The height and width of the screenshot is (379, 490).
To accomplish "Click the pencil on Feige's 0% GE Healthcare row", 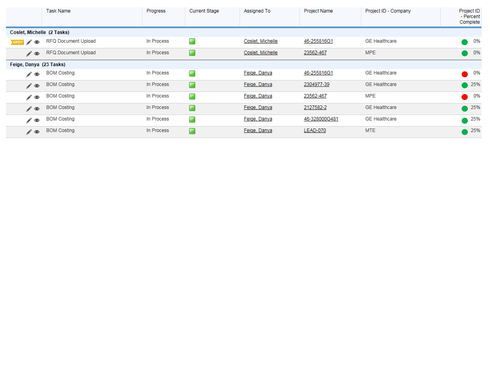I will pos(29,74).
